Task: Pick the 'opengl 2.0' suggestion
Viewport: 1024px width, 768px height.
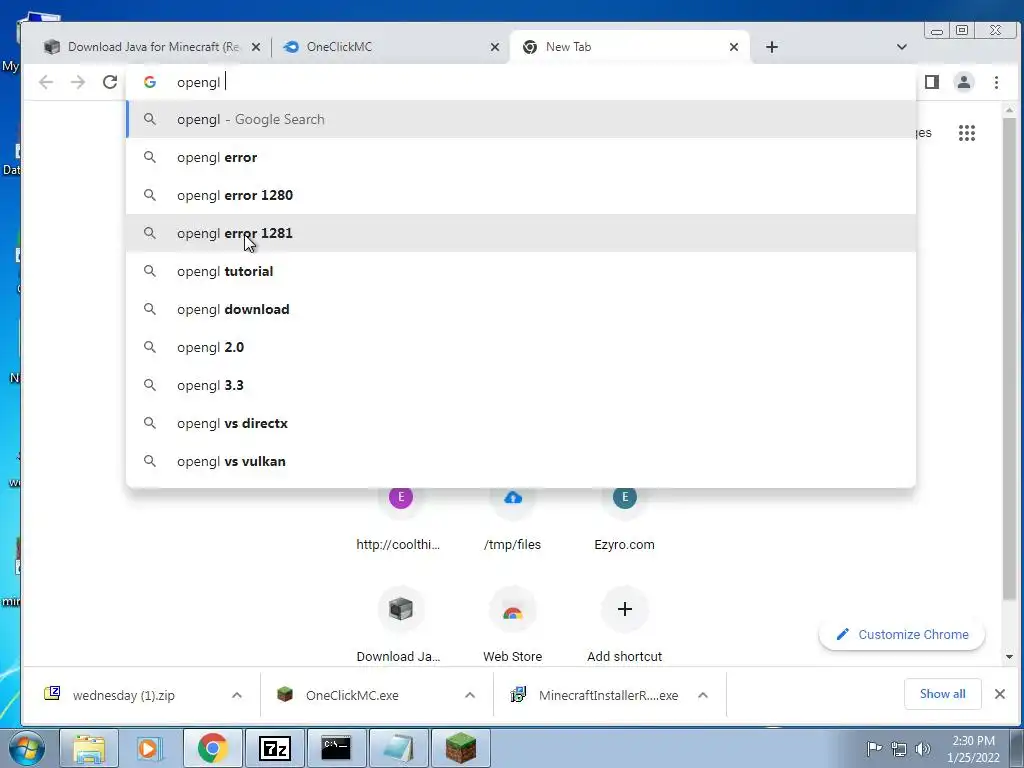Action: (x=521, y=347)
